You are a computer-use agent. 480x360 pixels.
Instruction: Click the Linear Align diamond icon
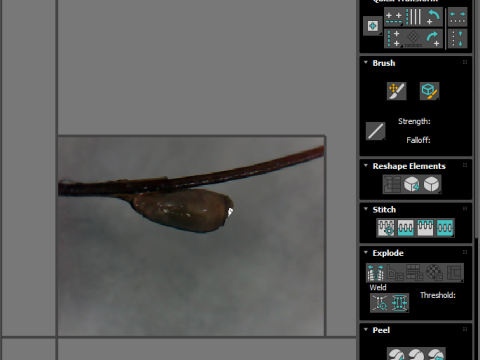414,39
